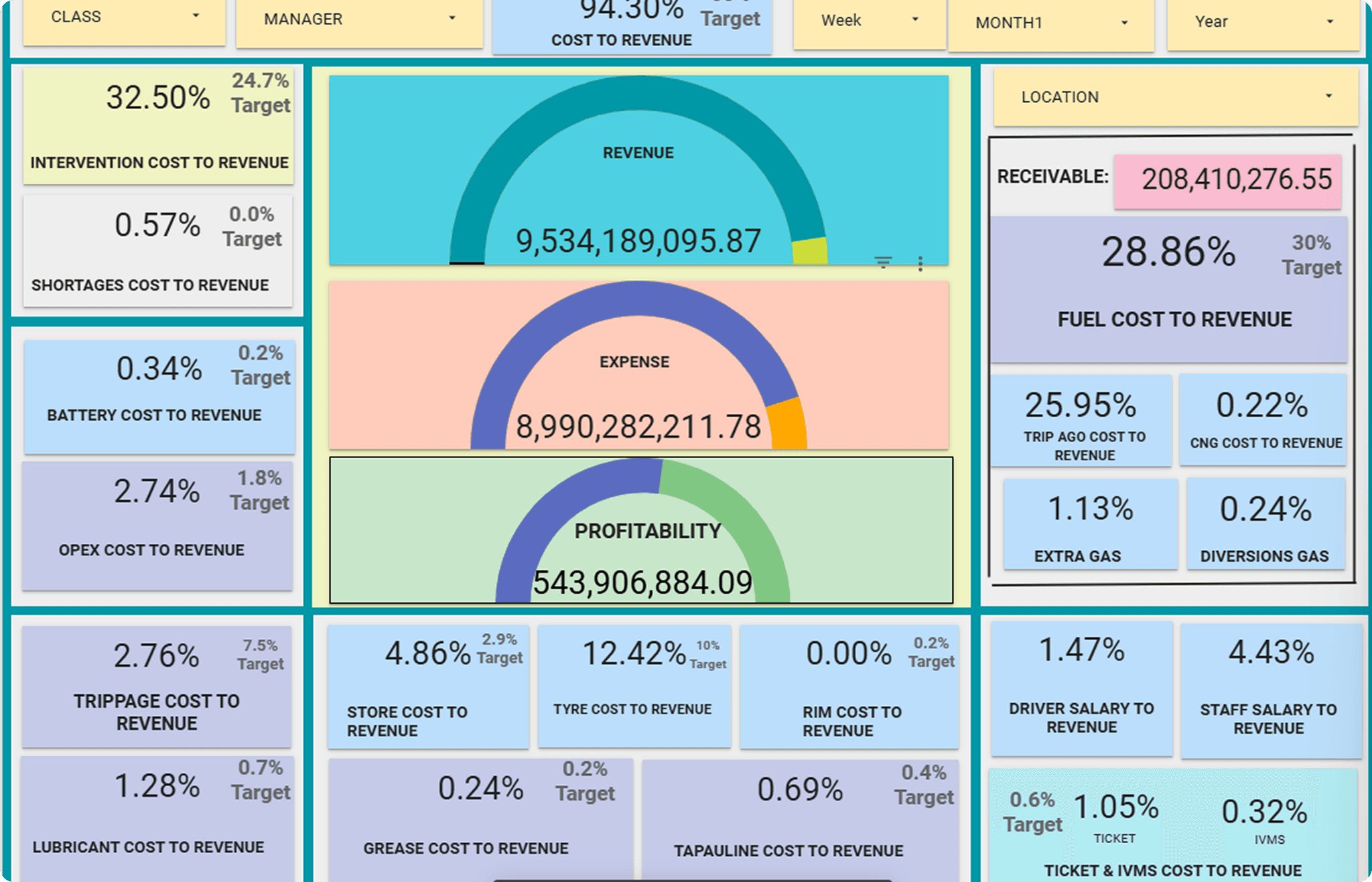Select the Year dropdown filter

click(x=1263, y=23)
